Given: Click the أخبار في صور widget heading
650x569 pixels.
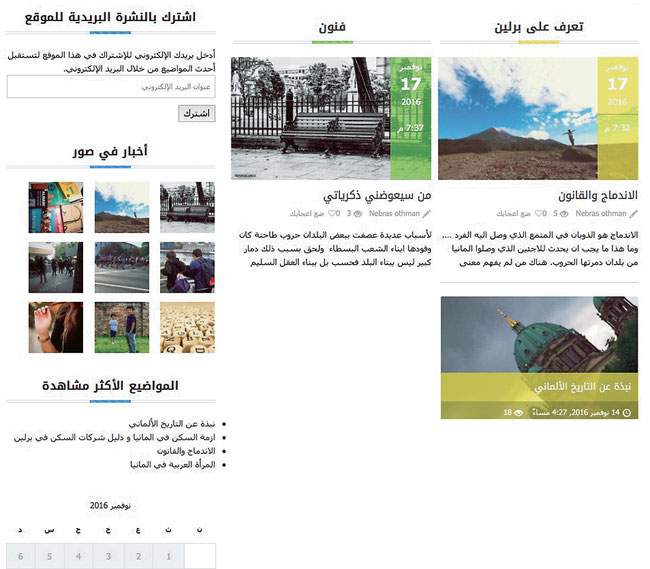Looking at the screenshot, I should click(x=110, y=151).
